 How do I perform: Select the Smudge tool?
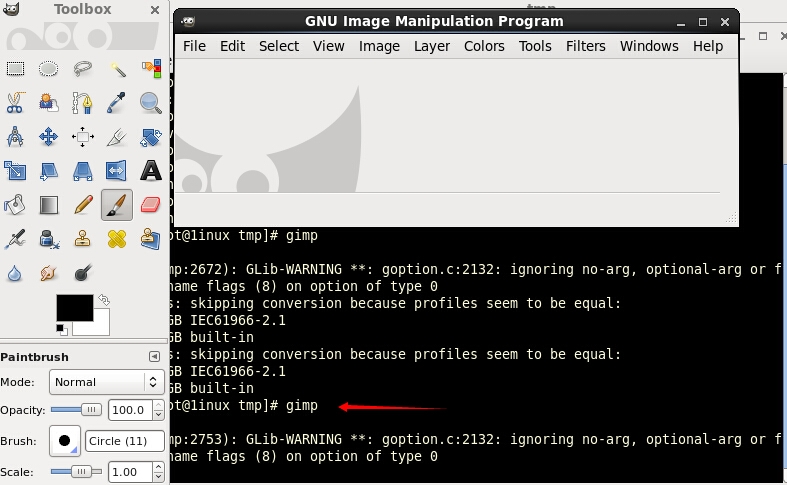[x=49, y=273]
